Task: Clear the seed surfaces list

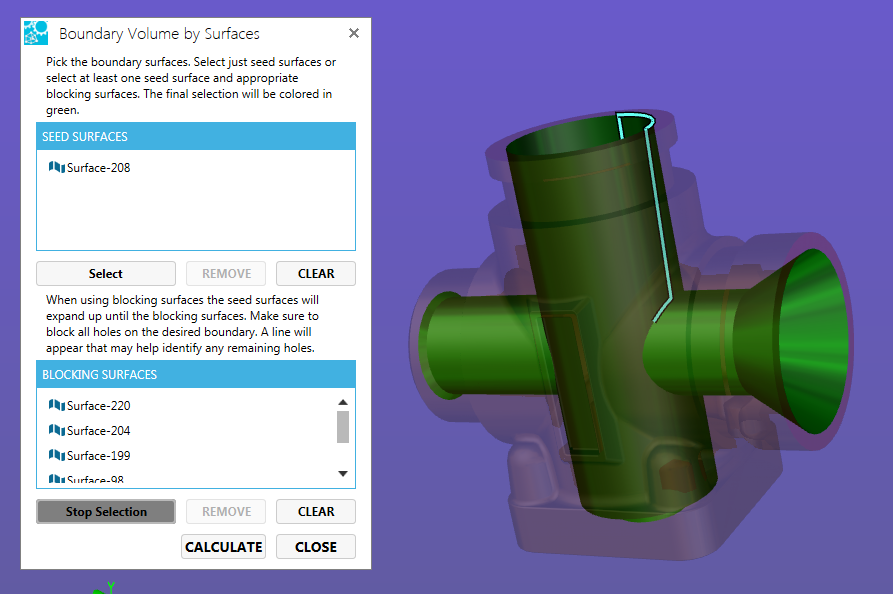Action: coord(315,273)
